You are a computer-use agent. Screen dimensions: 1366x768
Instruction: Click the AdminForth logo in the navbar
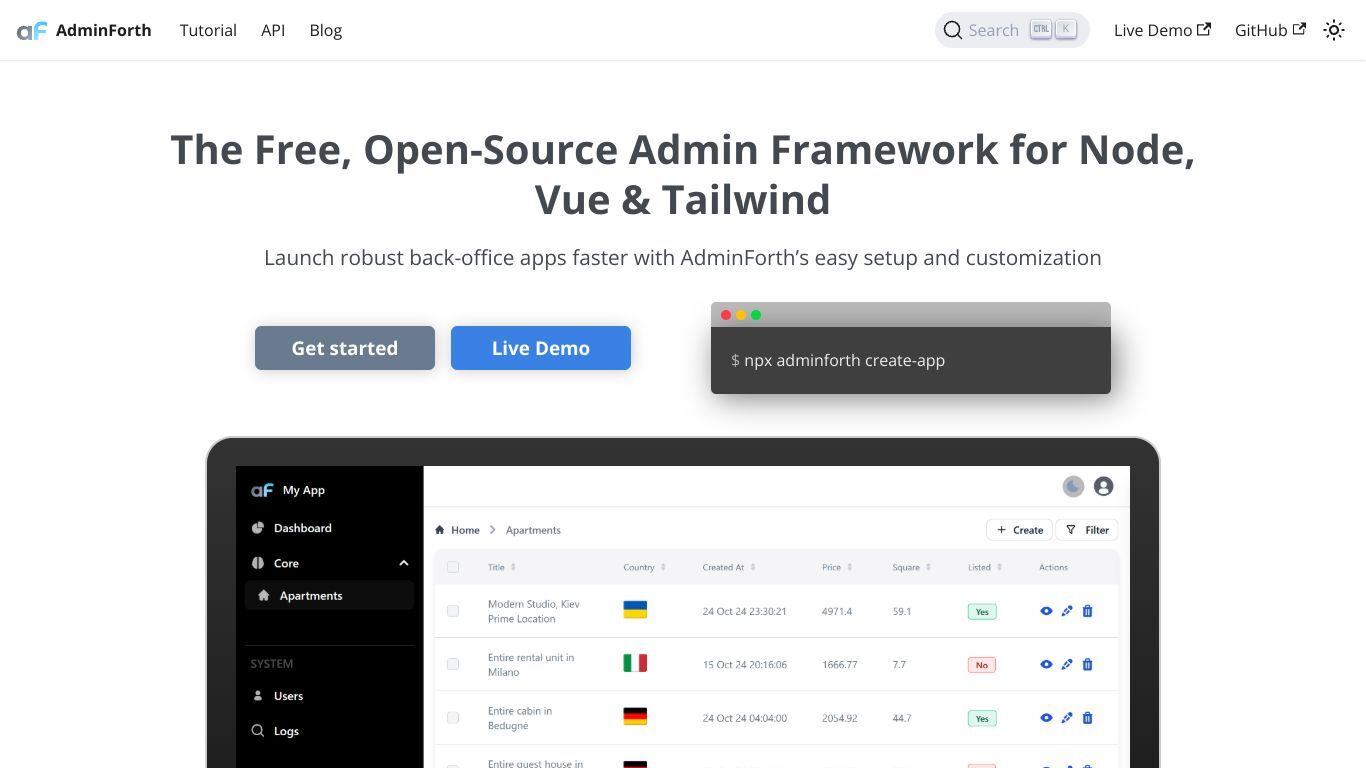coord(84,30)
